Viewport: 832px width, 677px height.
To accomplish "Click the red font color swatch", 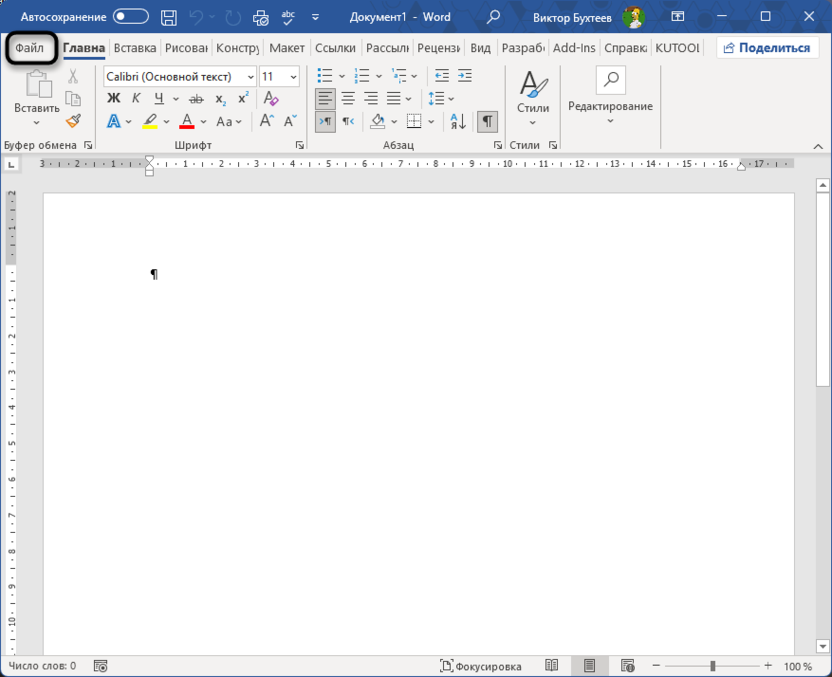I will [x=186, y=122].
